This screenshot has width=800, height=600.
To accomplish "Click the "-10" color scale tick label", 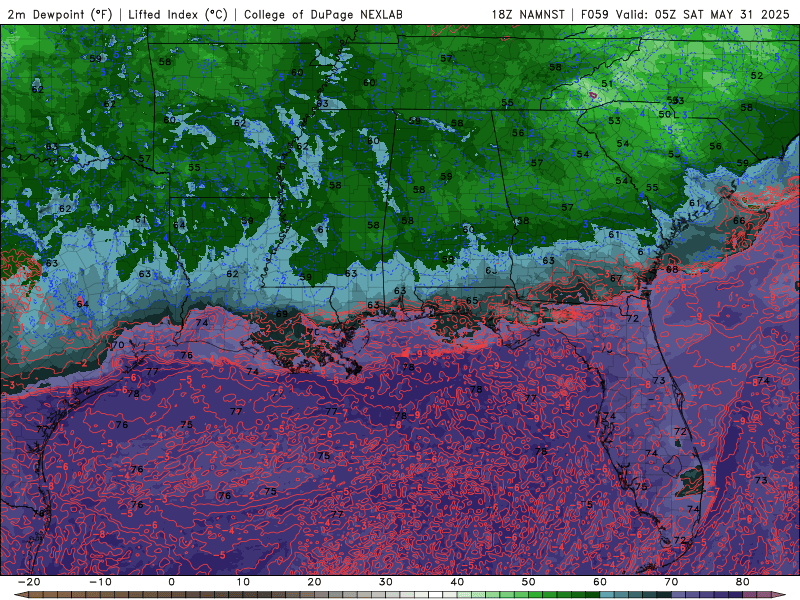I will (x=100, y=582).
